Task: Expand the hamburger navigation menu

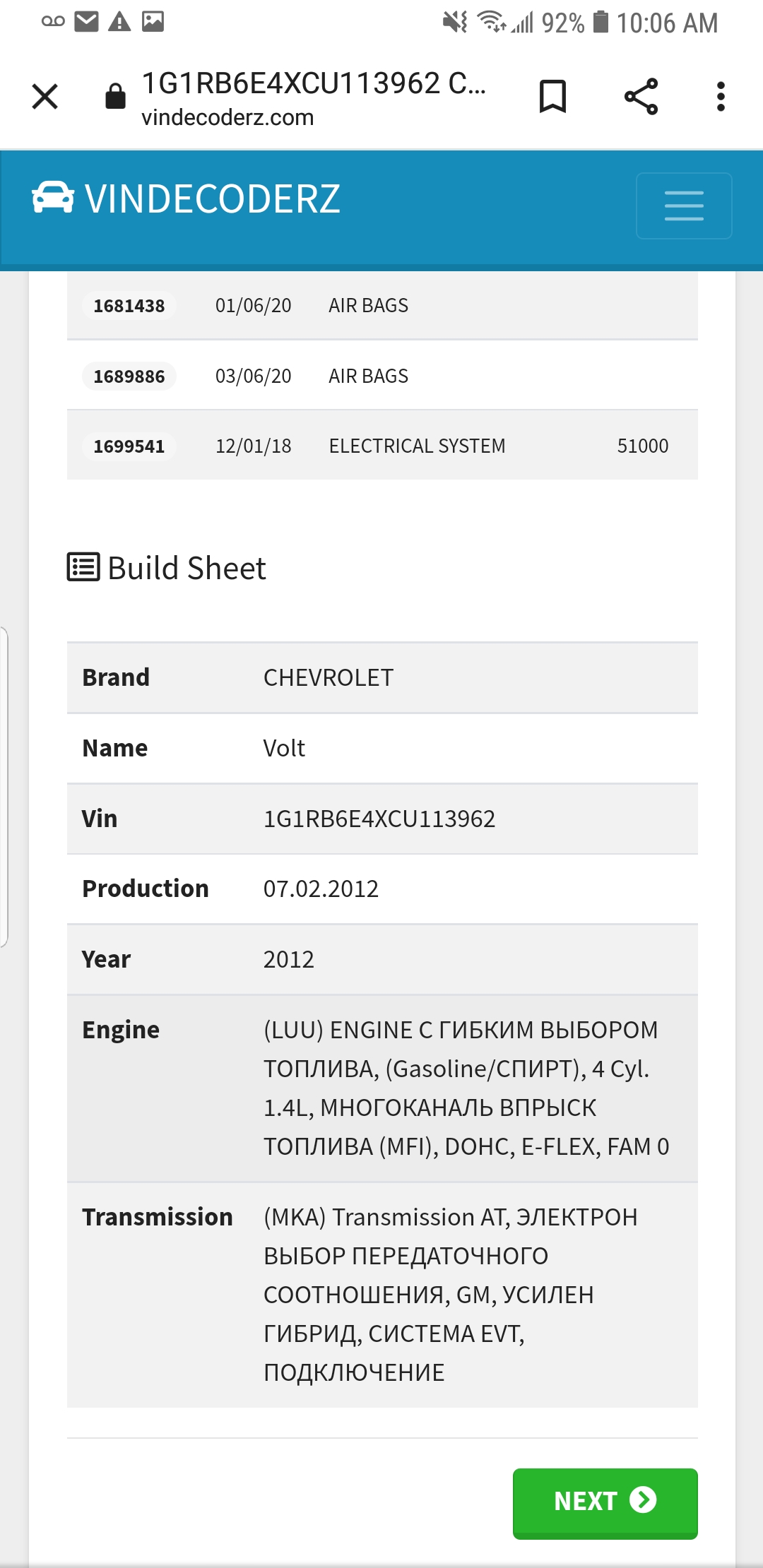Action: pyautogui.click(x=684, y=206)
